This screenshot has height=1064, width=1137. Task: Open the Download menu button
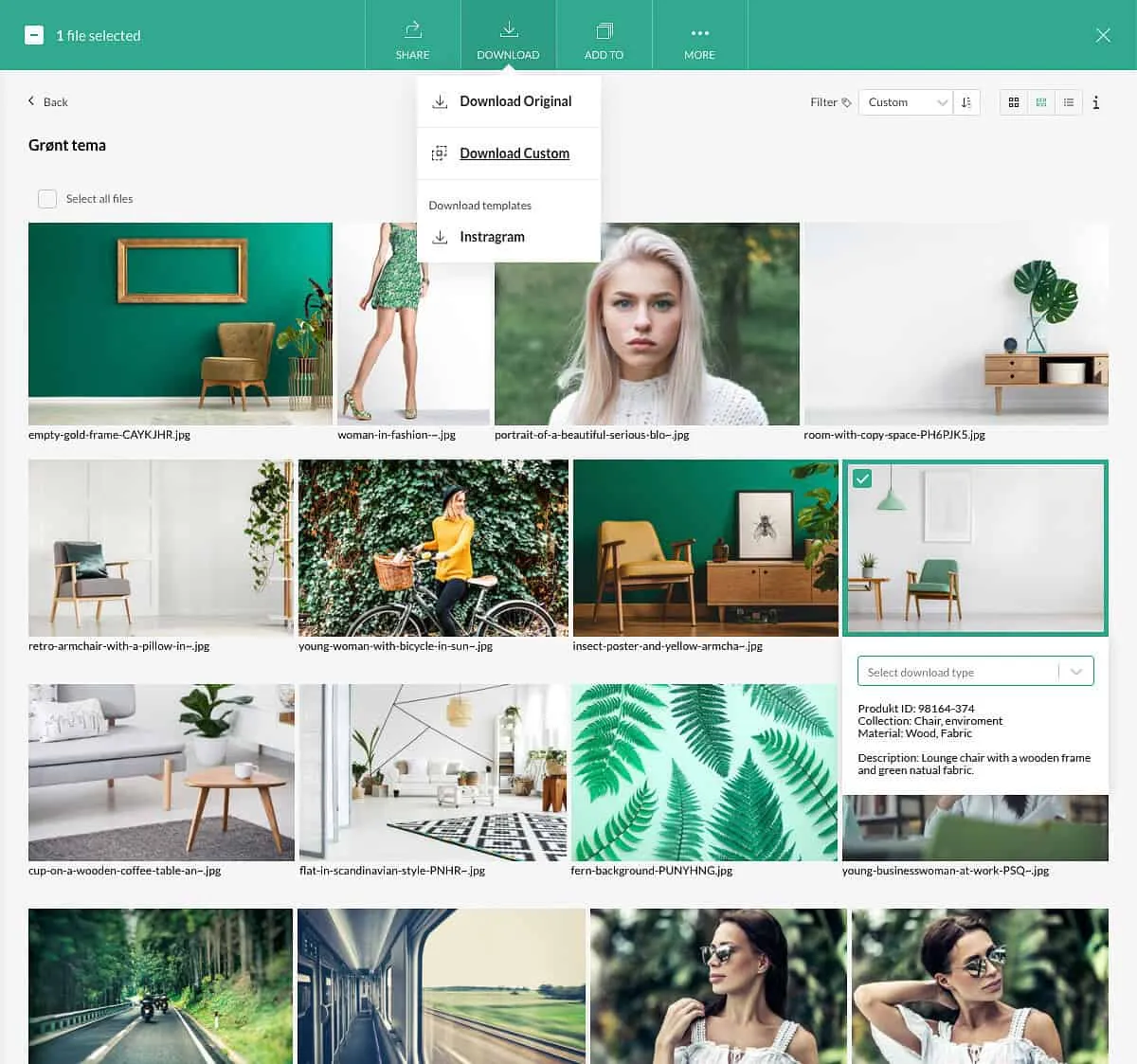[x=509, y=35]
